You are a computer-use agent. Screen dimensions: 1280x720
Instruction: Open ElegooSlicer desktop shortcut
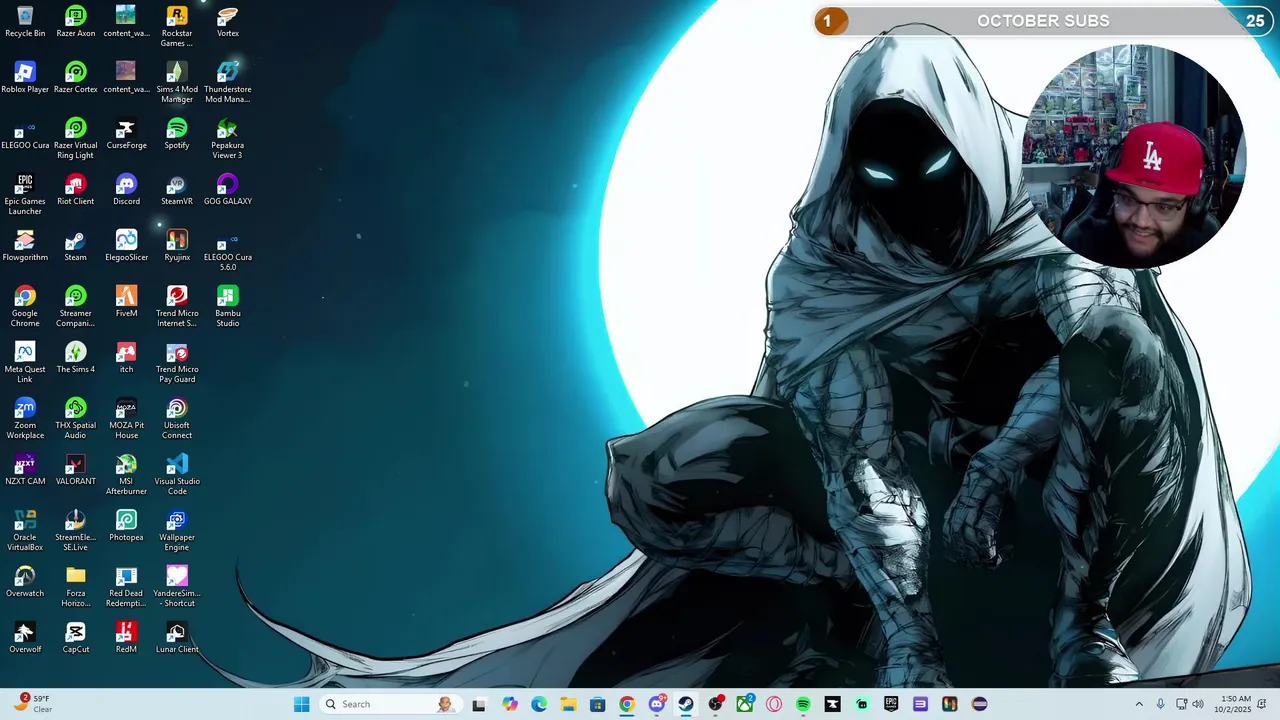126,245
